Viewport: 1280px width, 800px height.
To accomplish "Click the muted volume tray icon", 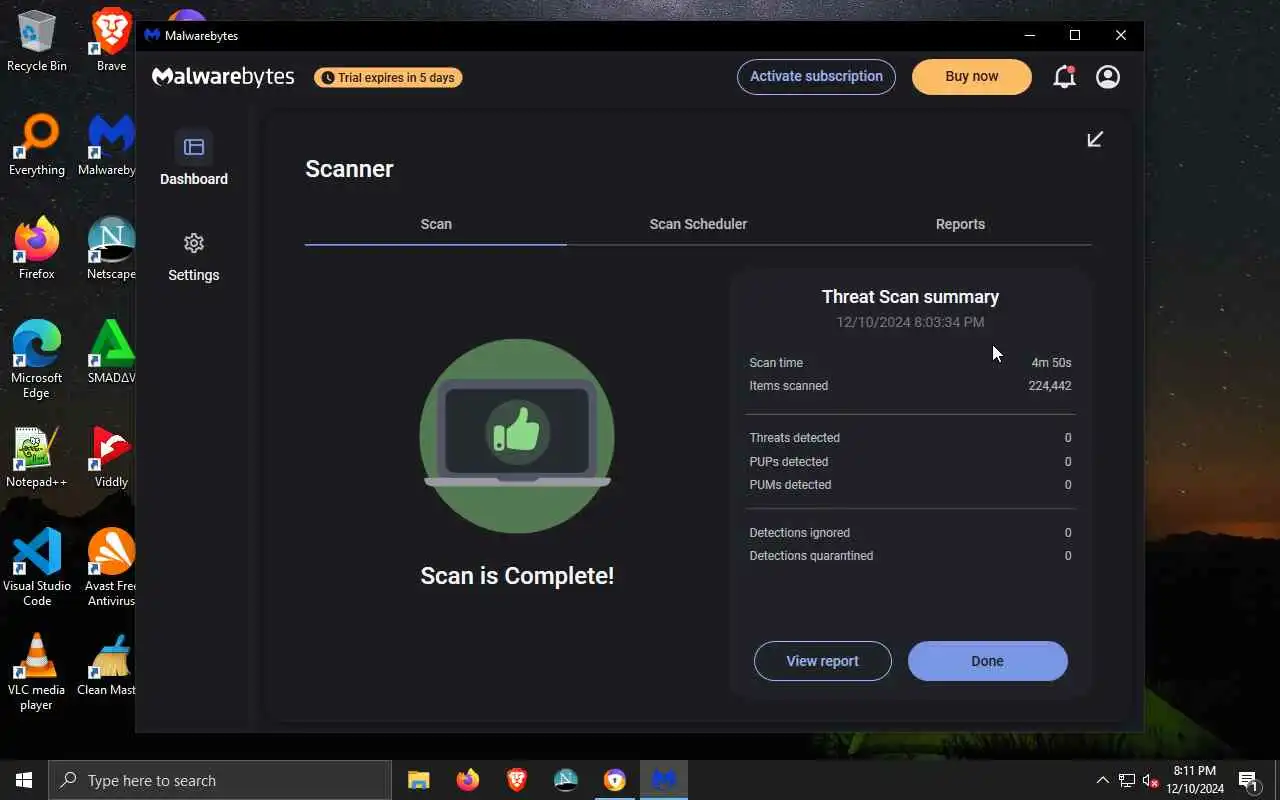I will click(1151, 780).
